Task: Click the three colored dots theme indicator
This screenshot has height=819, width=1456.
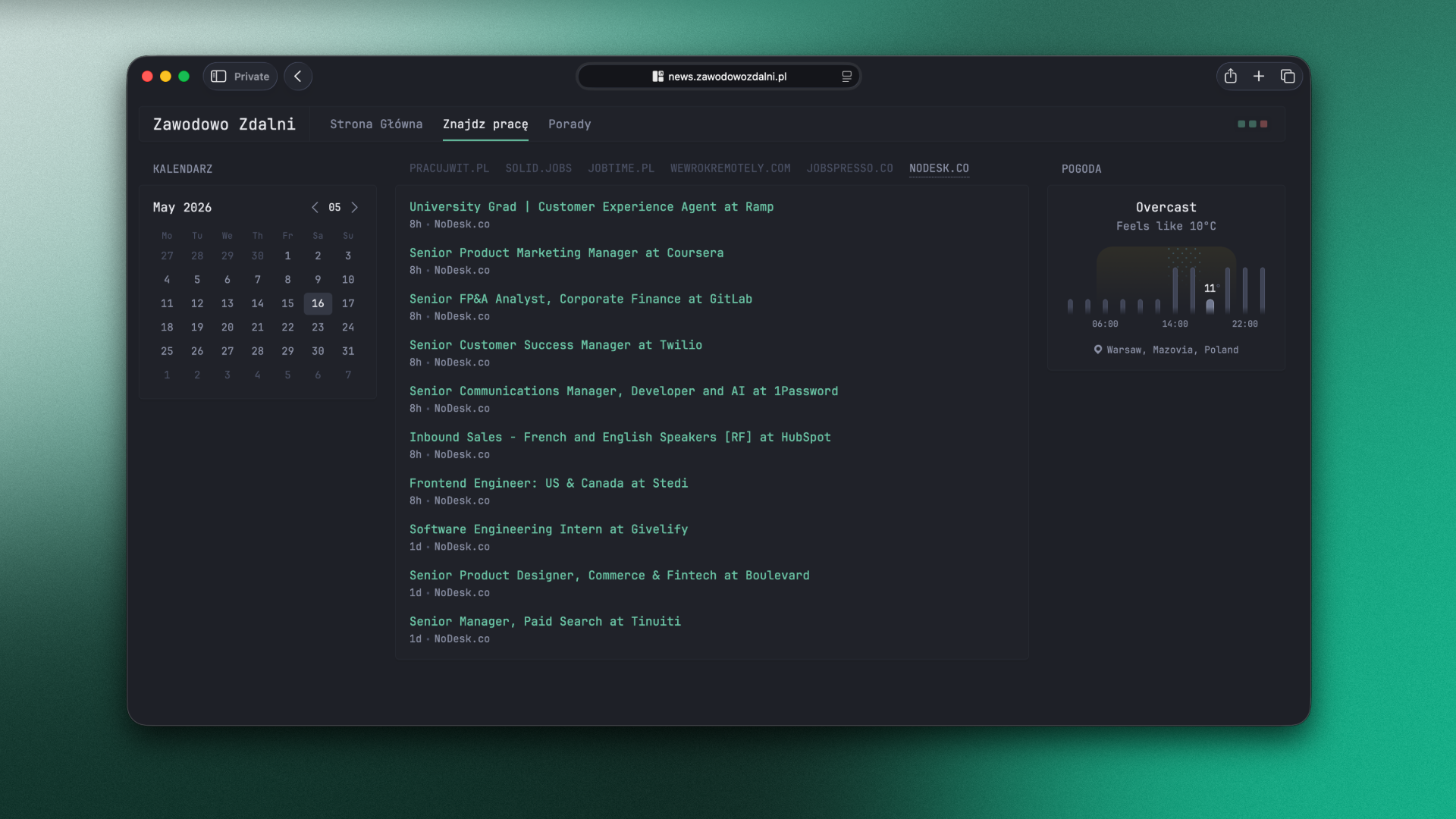Action: click(x=1252, y=124)
